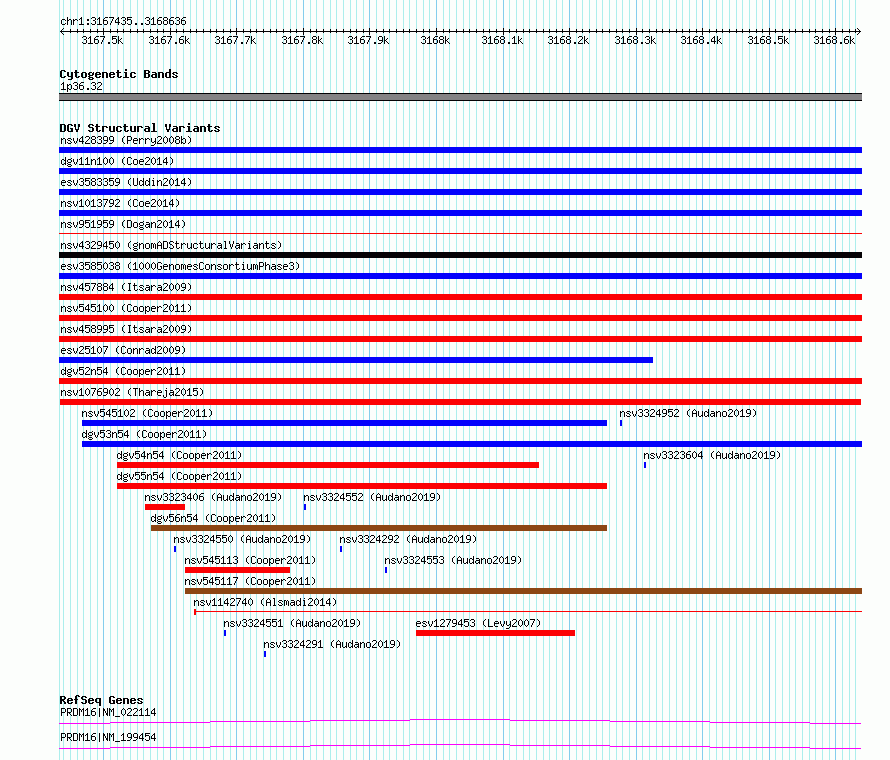This screenshot has height=760, width=890.
Task: Open variant nsv3324553 (Audano2019)
Action: (453, 560)
